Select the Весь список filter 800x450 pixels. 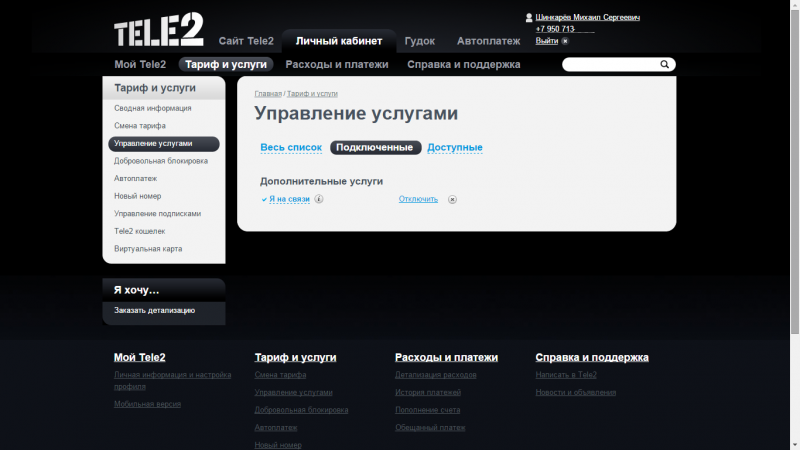click(291, 148)
